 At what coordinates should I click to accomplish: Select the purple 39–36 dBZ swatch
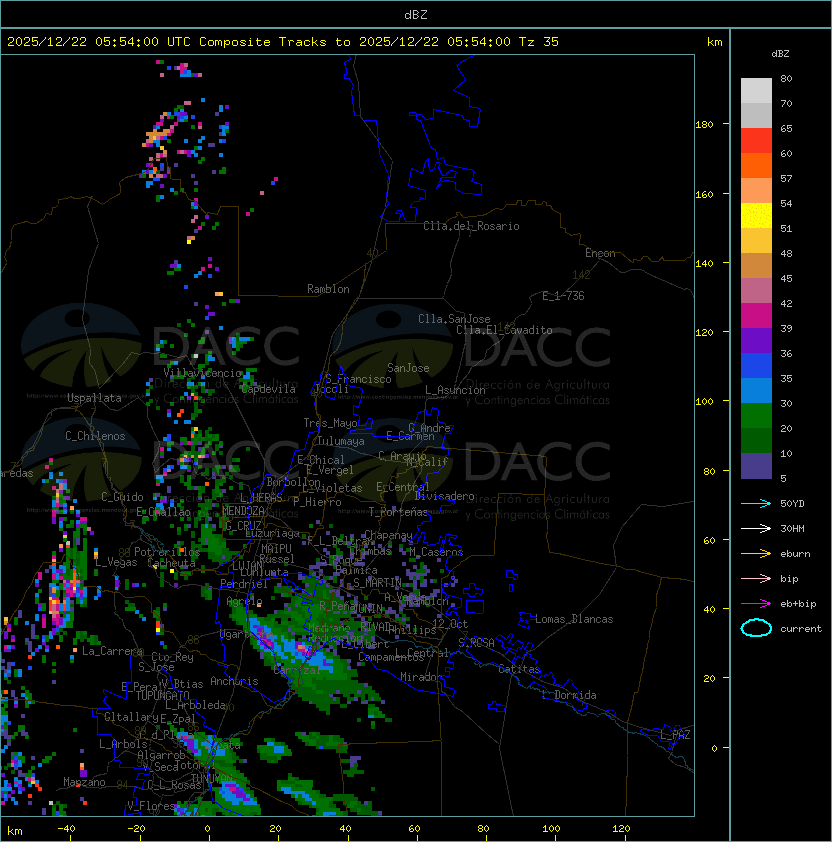click(756, 340)
